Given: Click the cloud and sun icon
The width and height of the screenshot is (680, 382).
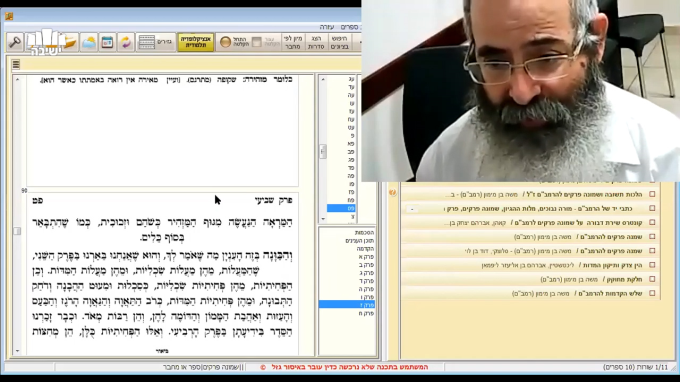Looking at the screenshot, I should coord(89,42).
